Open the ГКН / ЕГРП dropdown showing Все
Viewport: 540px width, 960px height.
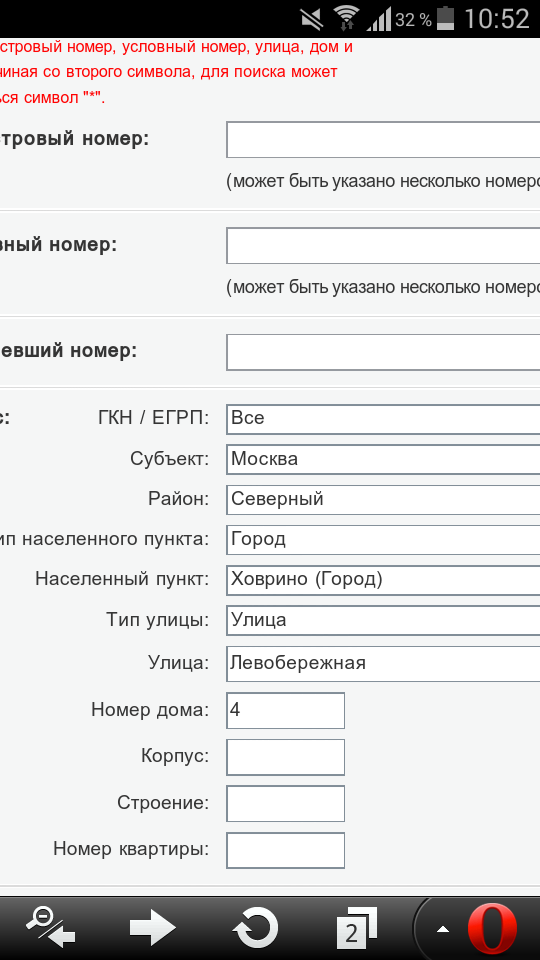pos(383,419)
